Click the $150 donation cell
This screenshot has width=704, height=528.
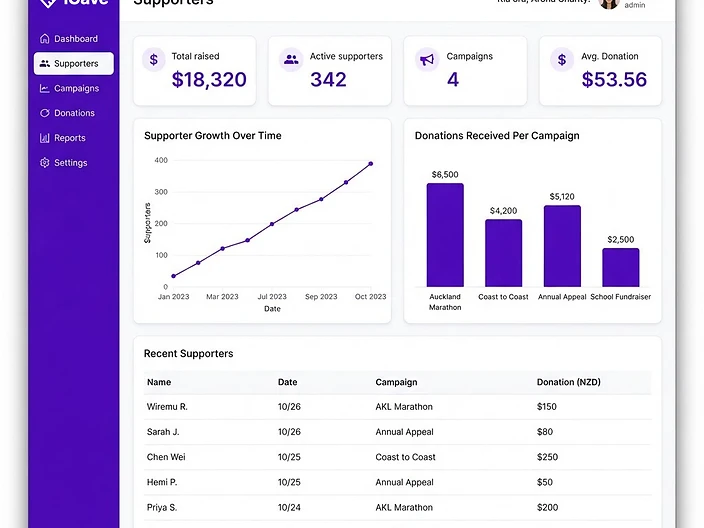tap(547, 407)
